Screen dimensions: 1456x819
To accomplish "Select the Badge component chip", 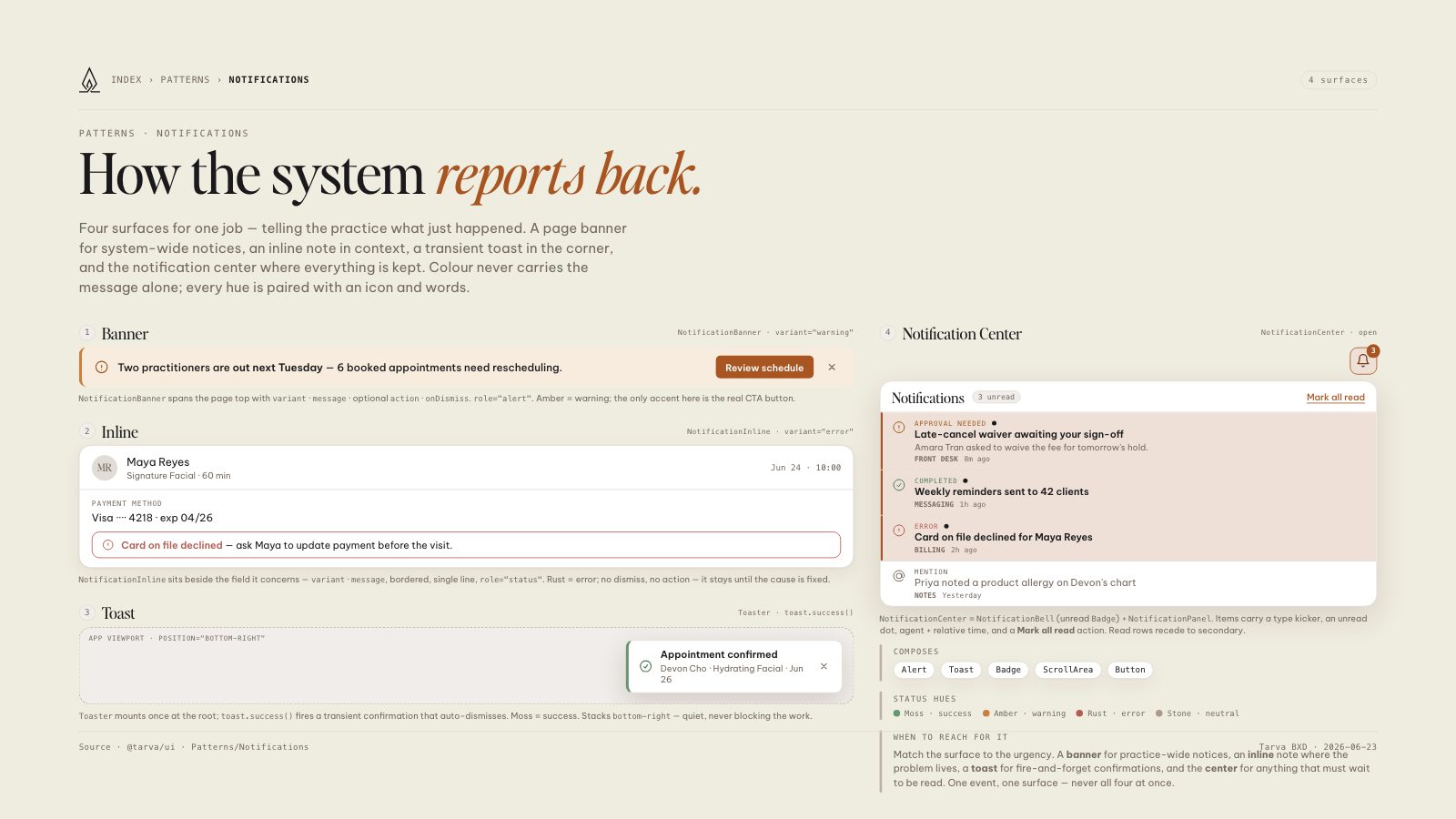I will pyautogui.click(x=1007, y=670).
